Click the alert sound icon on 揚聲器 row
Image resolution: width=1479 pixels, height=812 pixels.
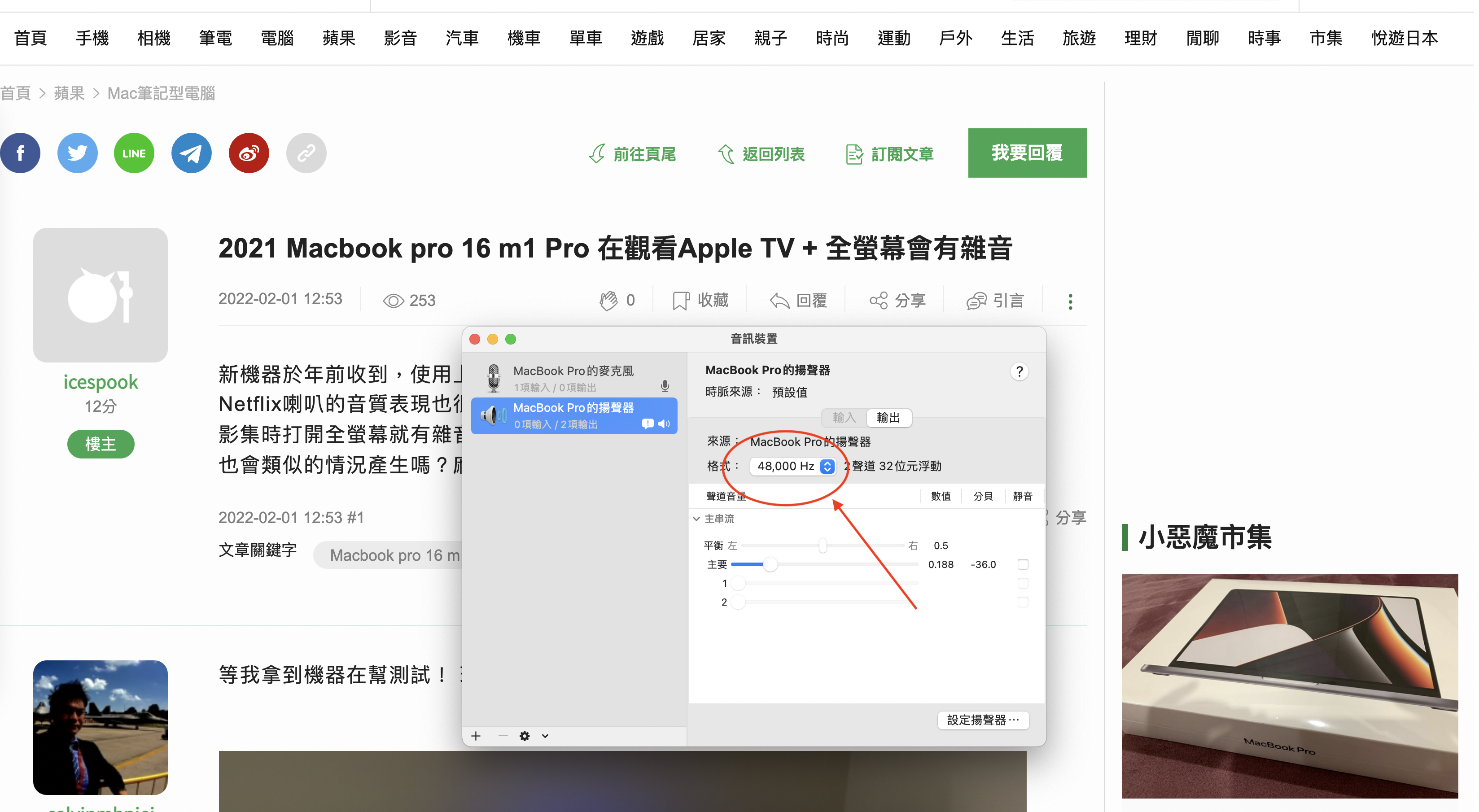(648, 423)
